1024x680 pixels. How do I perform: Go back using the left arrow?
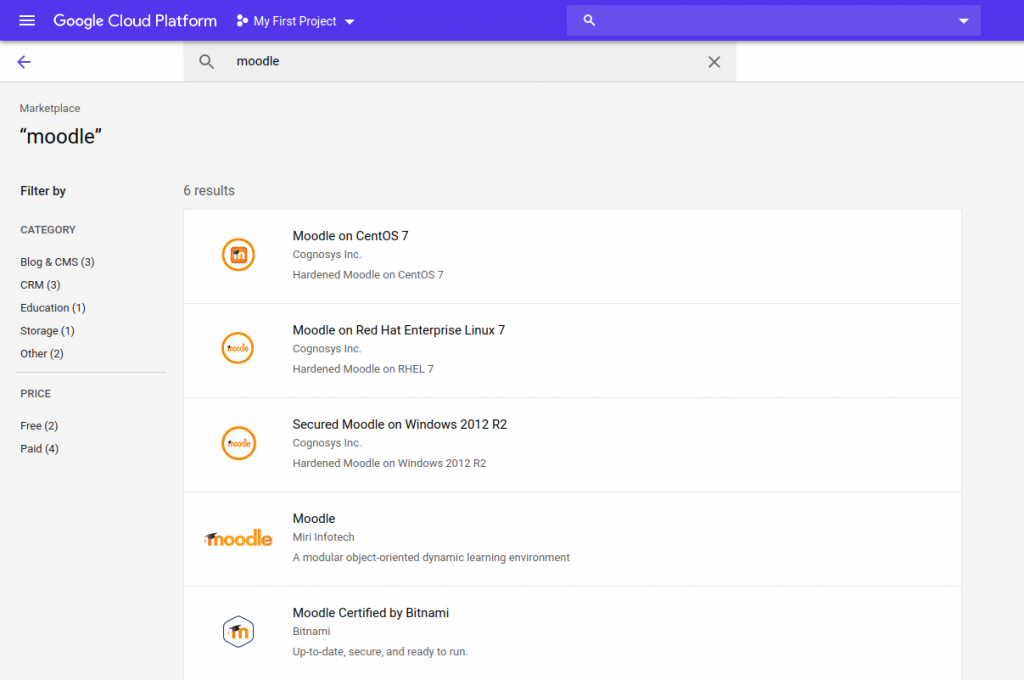click(x=24, y=62)
